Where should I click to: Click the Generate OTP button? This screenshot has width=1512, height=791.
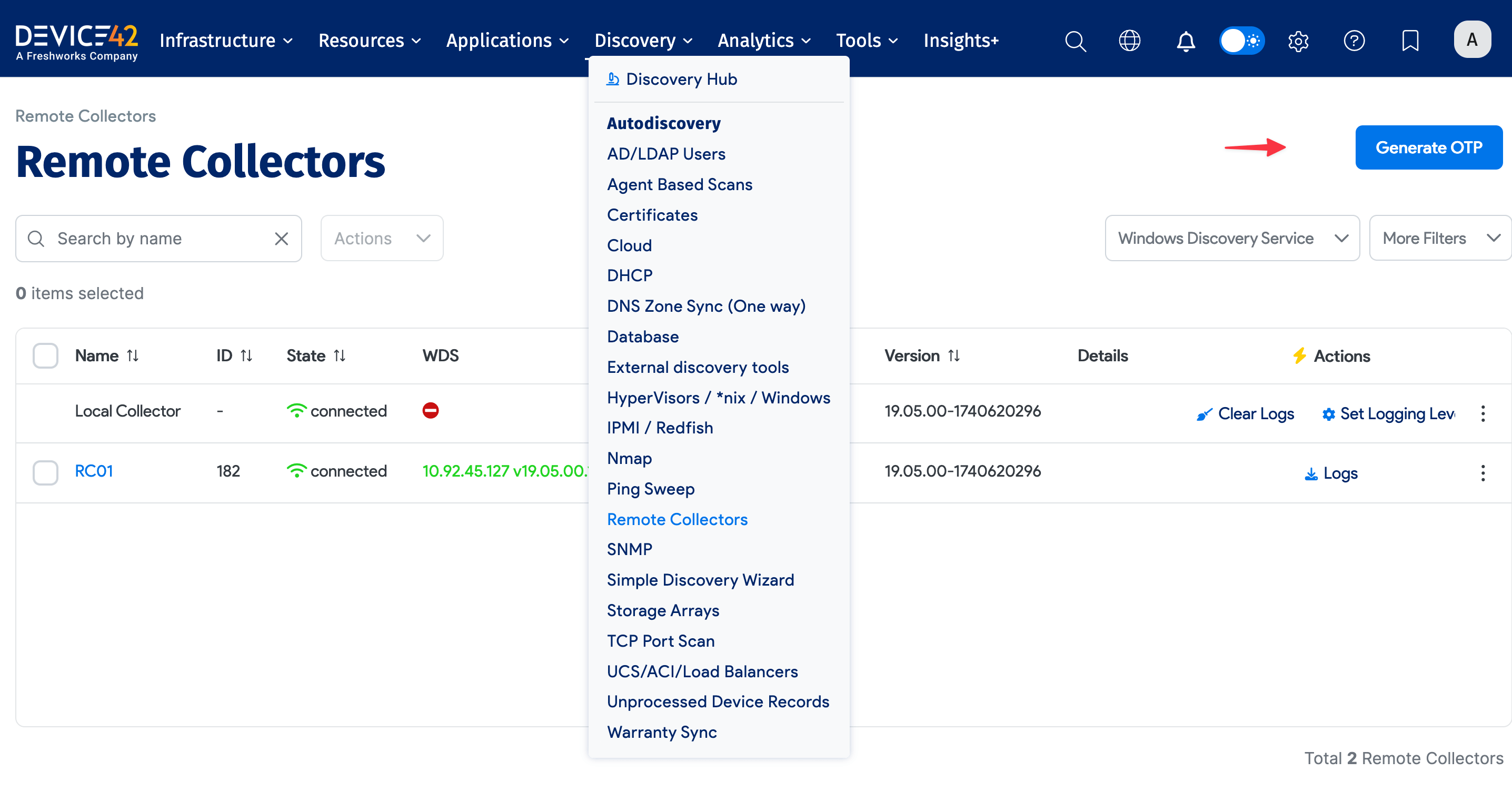(x=1428, y=147)
